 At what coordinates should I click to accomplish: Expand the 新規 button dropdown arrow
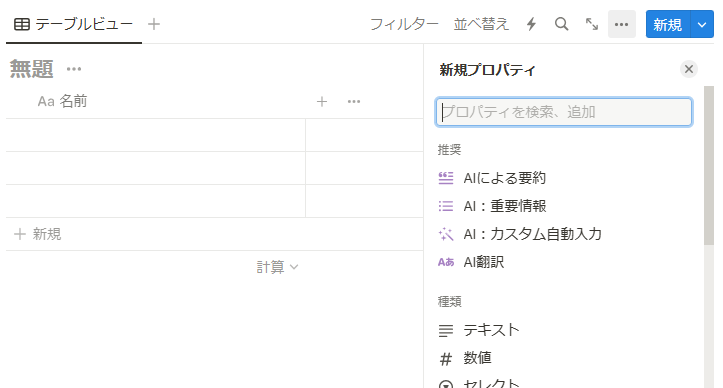click(702, 24)
